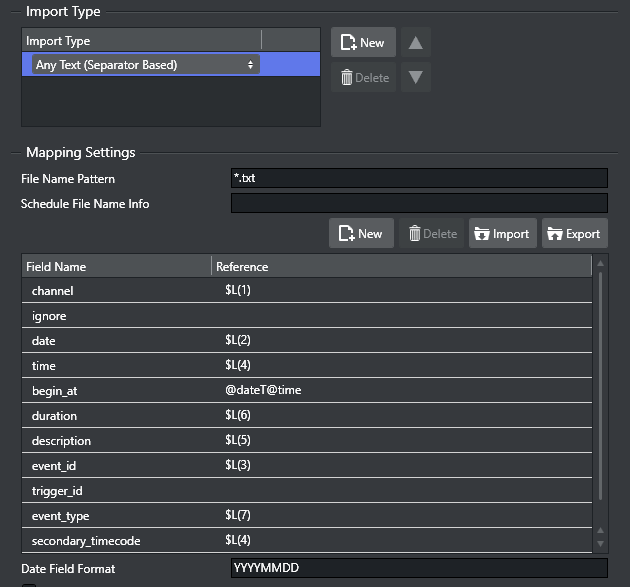Click the Import mapping button

(x=503, y=233)
